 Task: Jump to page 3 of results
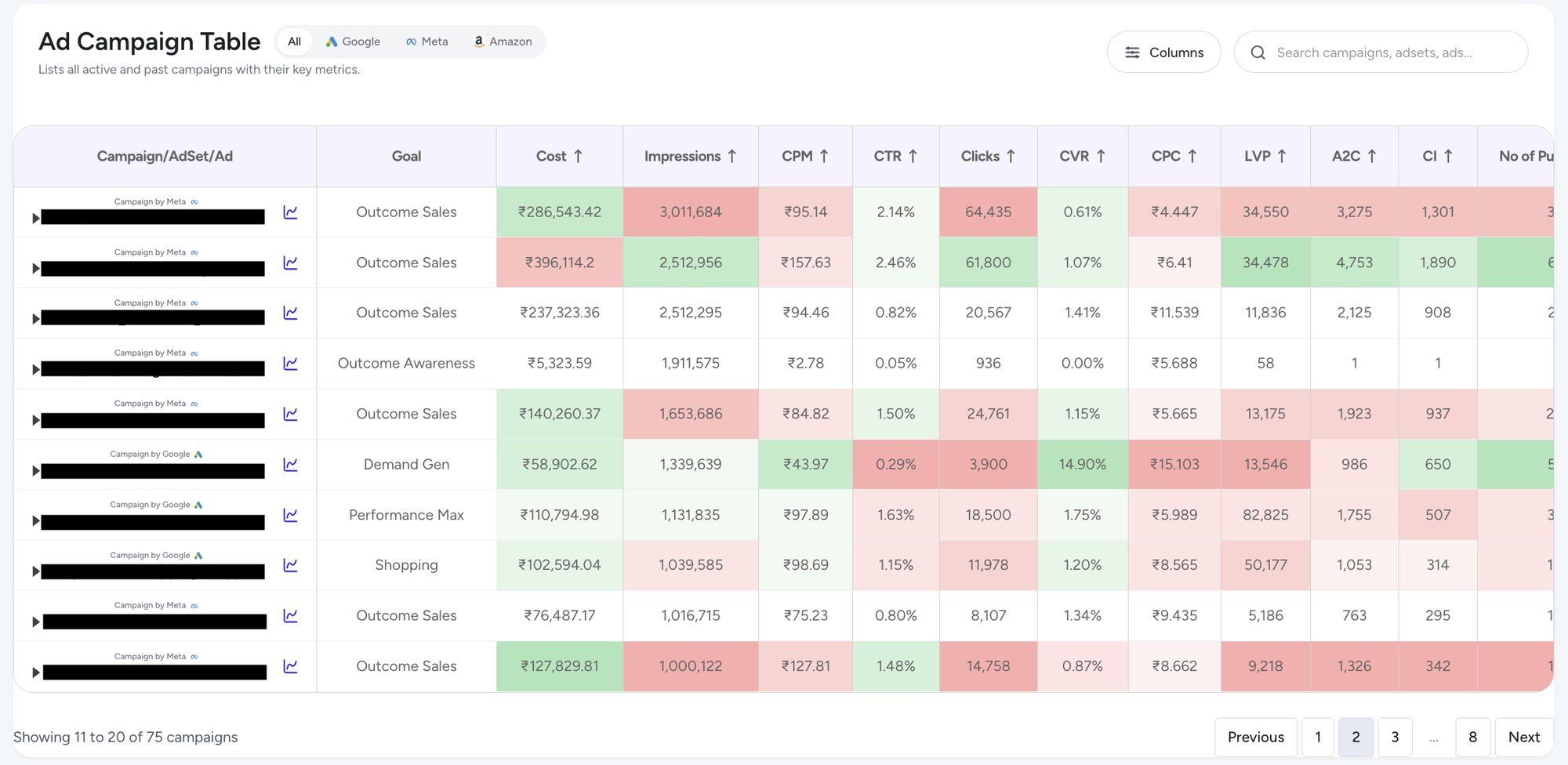(x=1395, y=737)
